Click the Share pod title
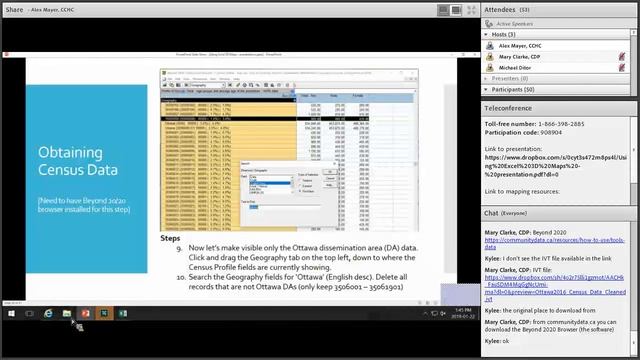Viewport: 640px width, 360px height. 14,10
